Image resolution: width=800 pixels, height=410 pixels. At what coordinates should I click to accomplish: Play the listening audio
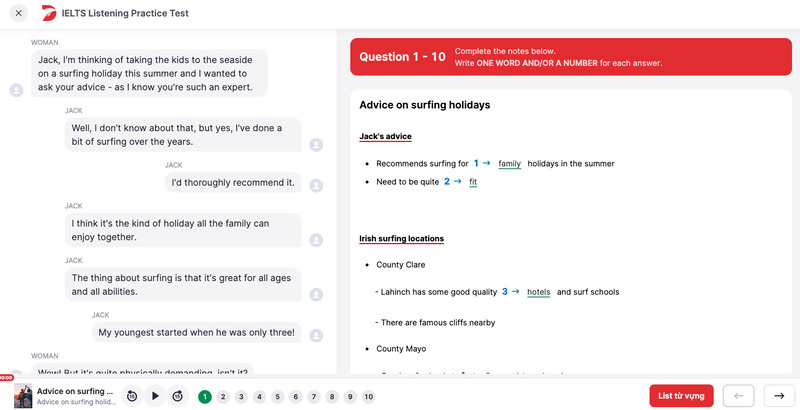click(155, 396)
